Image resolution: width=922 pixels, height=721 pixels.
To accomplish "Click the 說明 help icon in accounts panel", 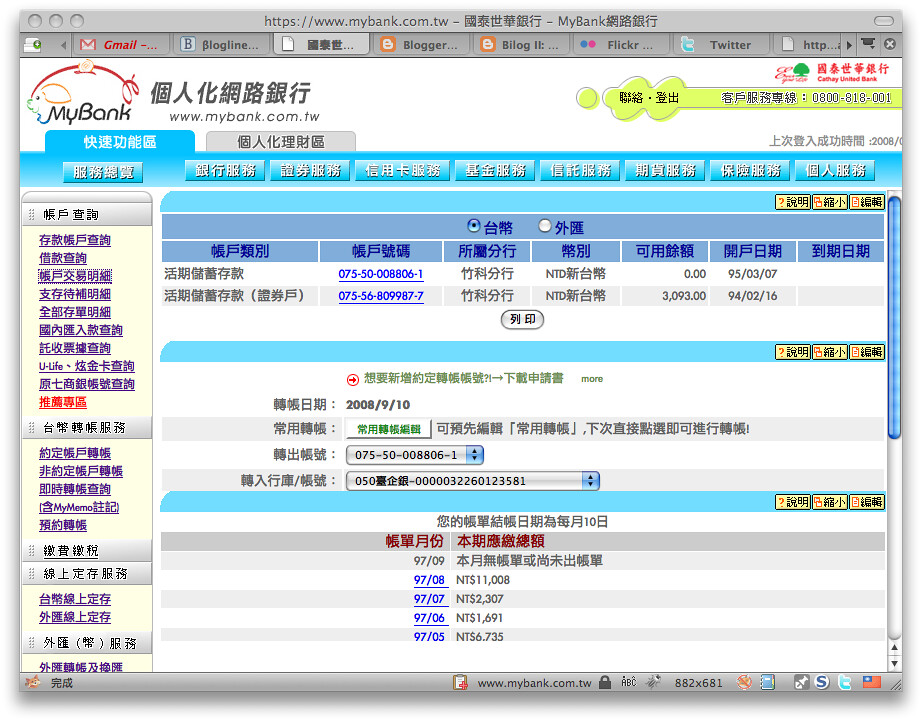I will (792, 202).
